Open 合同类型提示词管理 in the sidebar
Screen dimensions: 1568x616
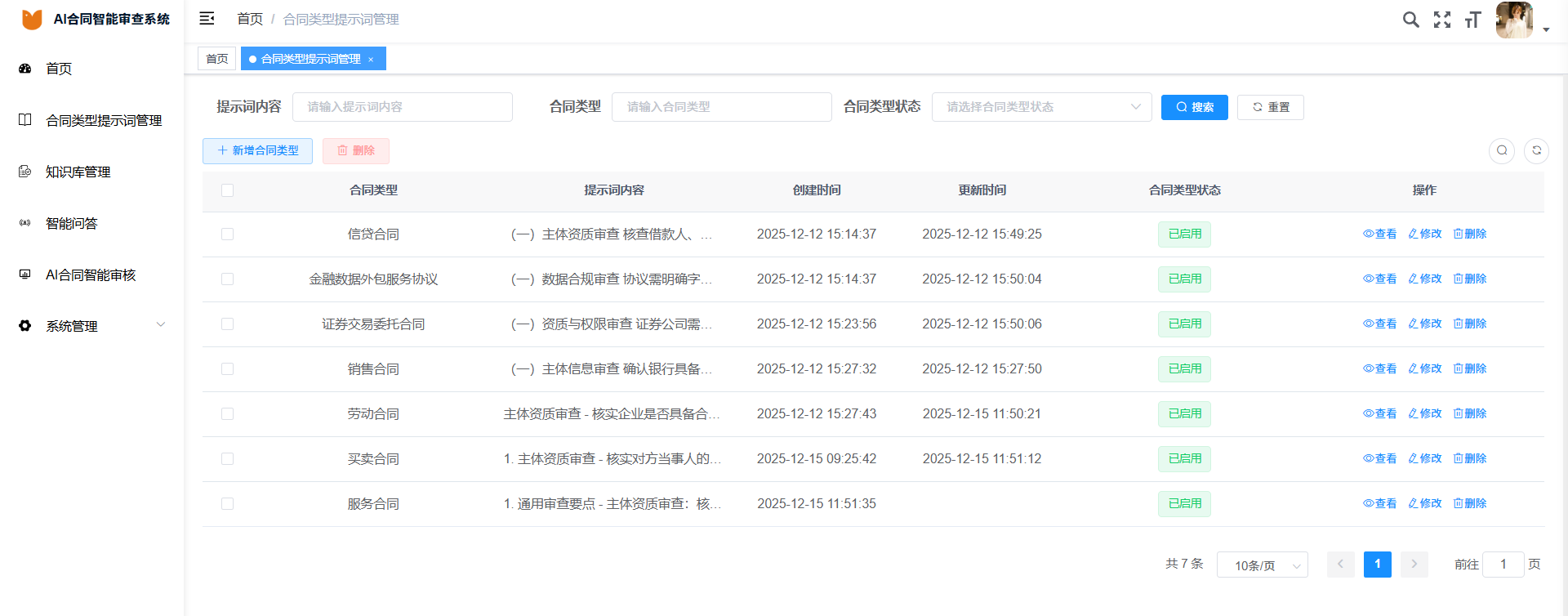pyautogui.click(x=104, y=120)
